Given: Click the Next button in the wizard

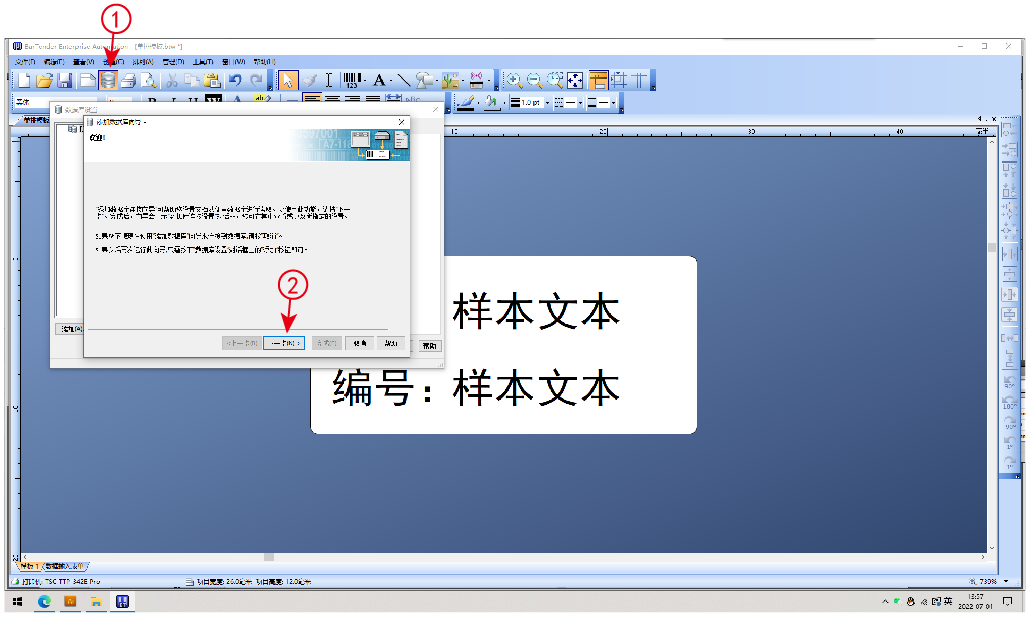Looking at the screenshot, I should click(x=284, y=343).
